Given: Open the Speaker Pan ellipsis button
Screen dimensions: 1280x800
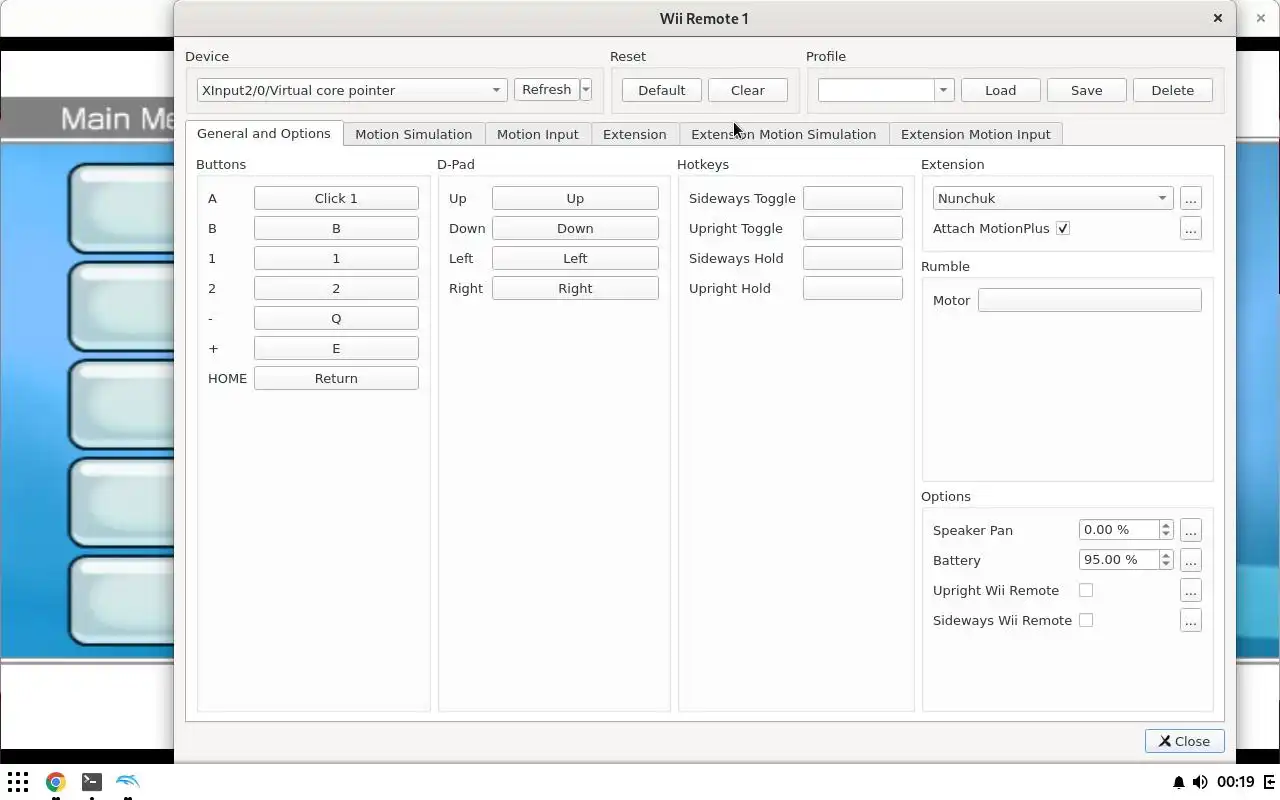Looking at the screenshot, I should (1190, 530).
